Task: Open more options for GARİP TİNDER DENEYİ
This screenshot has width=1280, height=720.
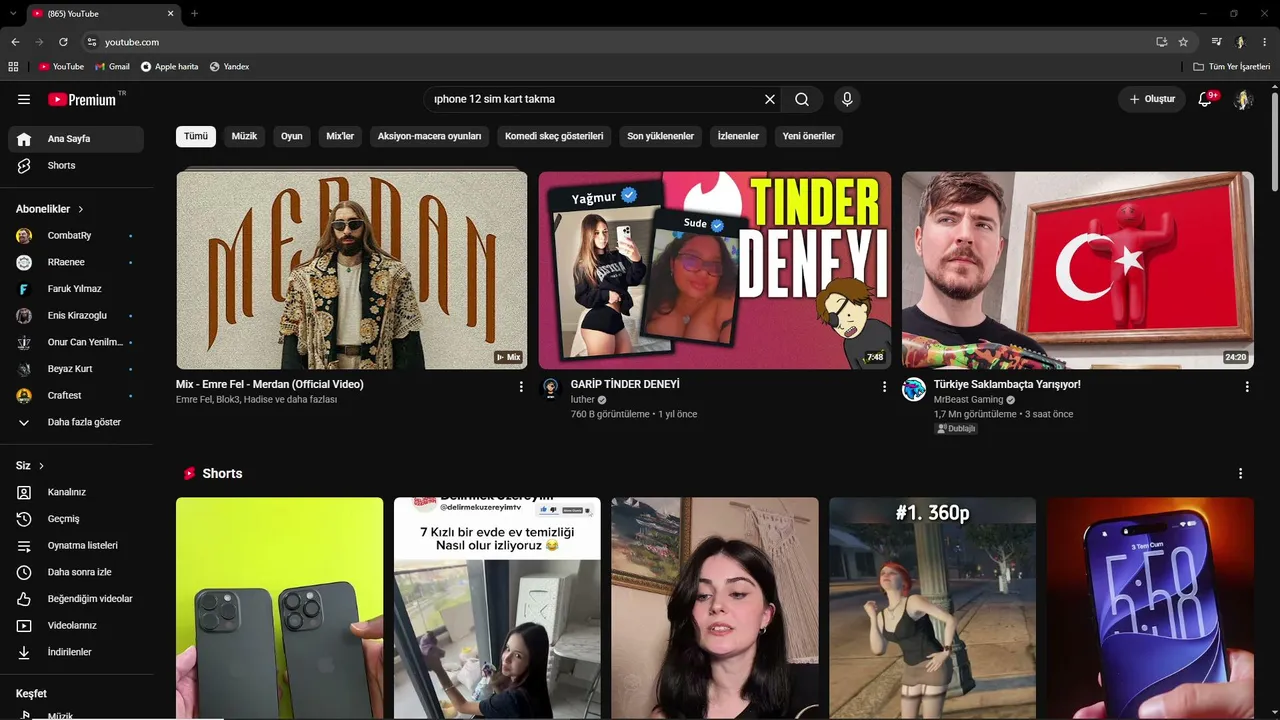Action: (884, 386)
